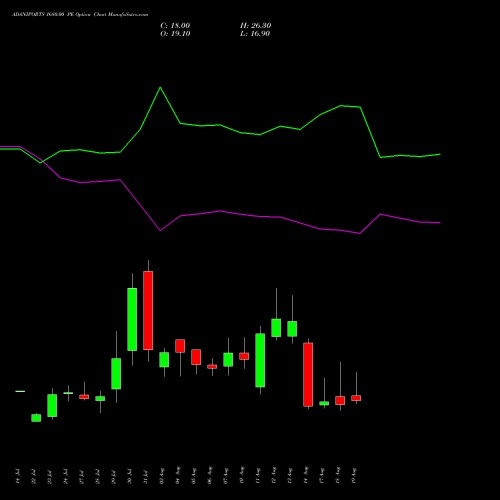Viewport: 500px width, 500px height.
Task: Click the low value L: 16.90
Action: point(255,34)
